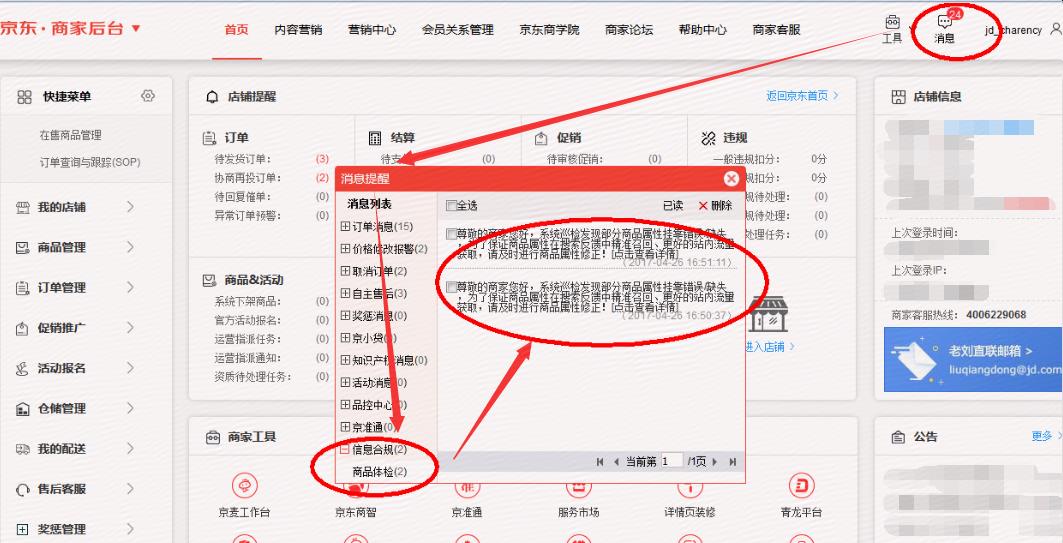This screenshot has height=543, width=1063.
Task: Expand 订单消息(15) in message list
Action: tap(346, 226)
